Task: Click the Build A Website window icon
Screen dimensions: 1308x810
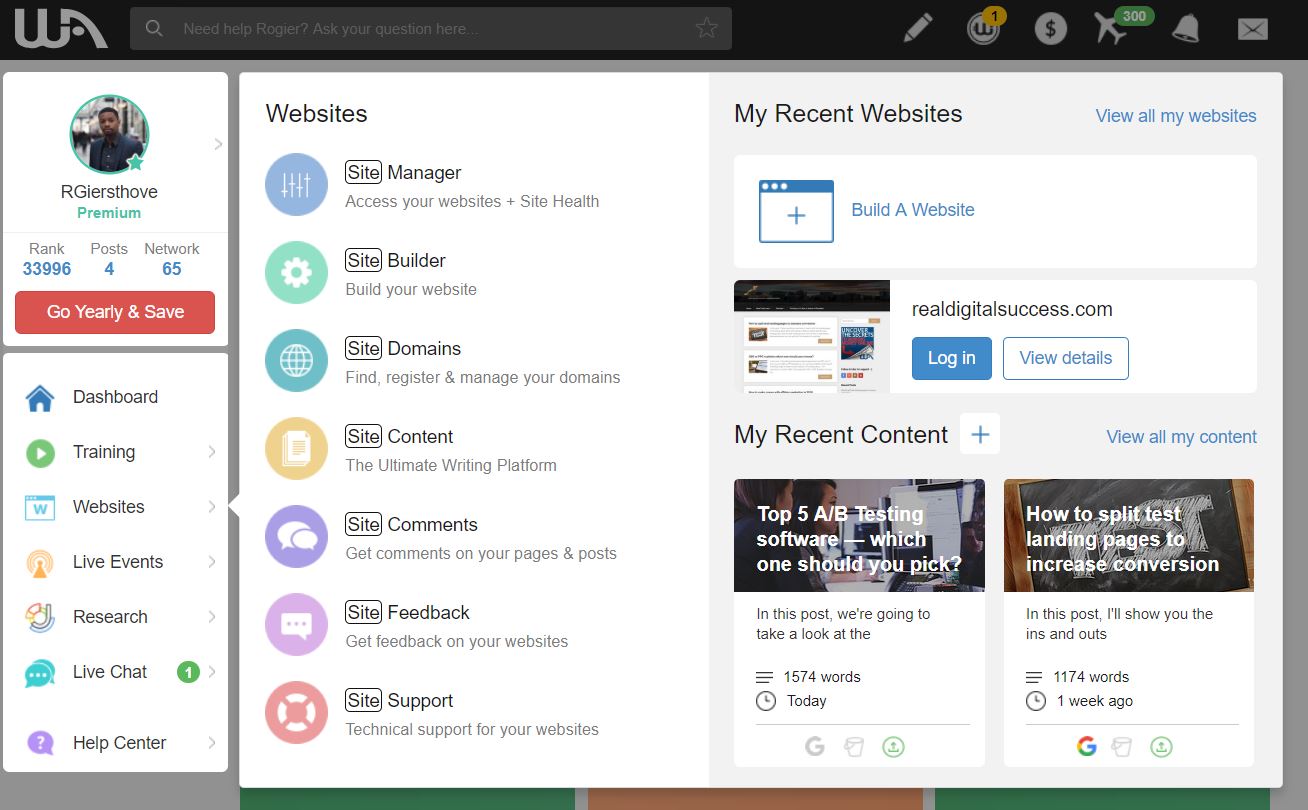Action: [x=796, y=211]
